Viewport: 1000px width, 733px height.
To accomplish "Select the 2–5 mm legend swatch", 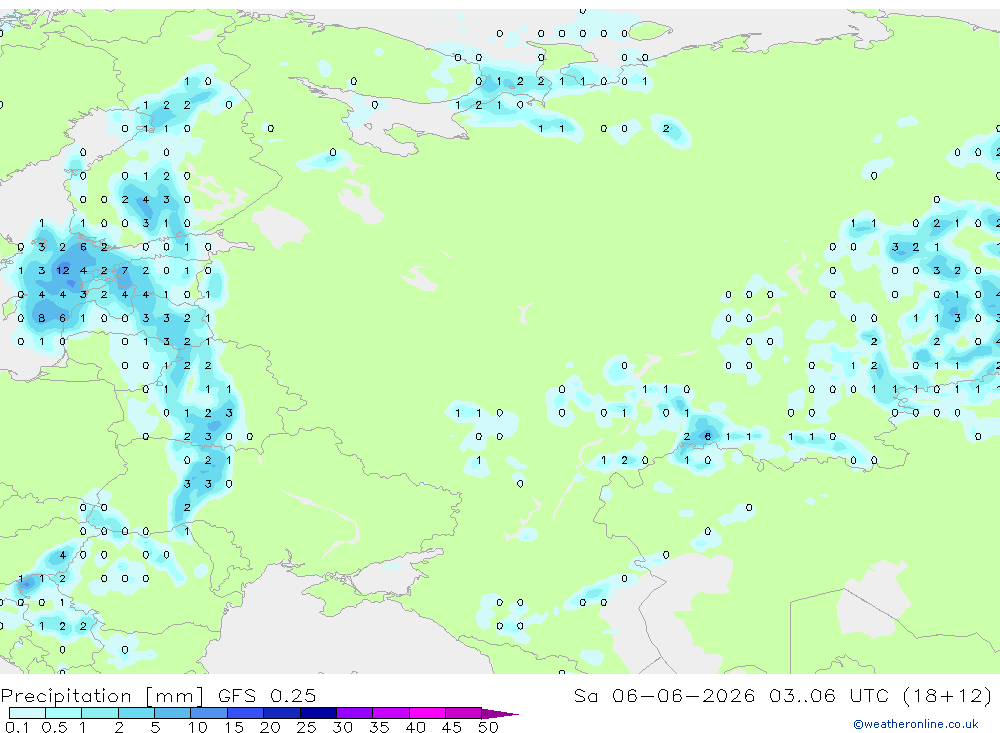I will coord(136,713).
